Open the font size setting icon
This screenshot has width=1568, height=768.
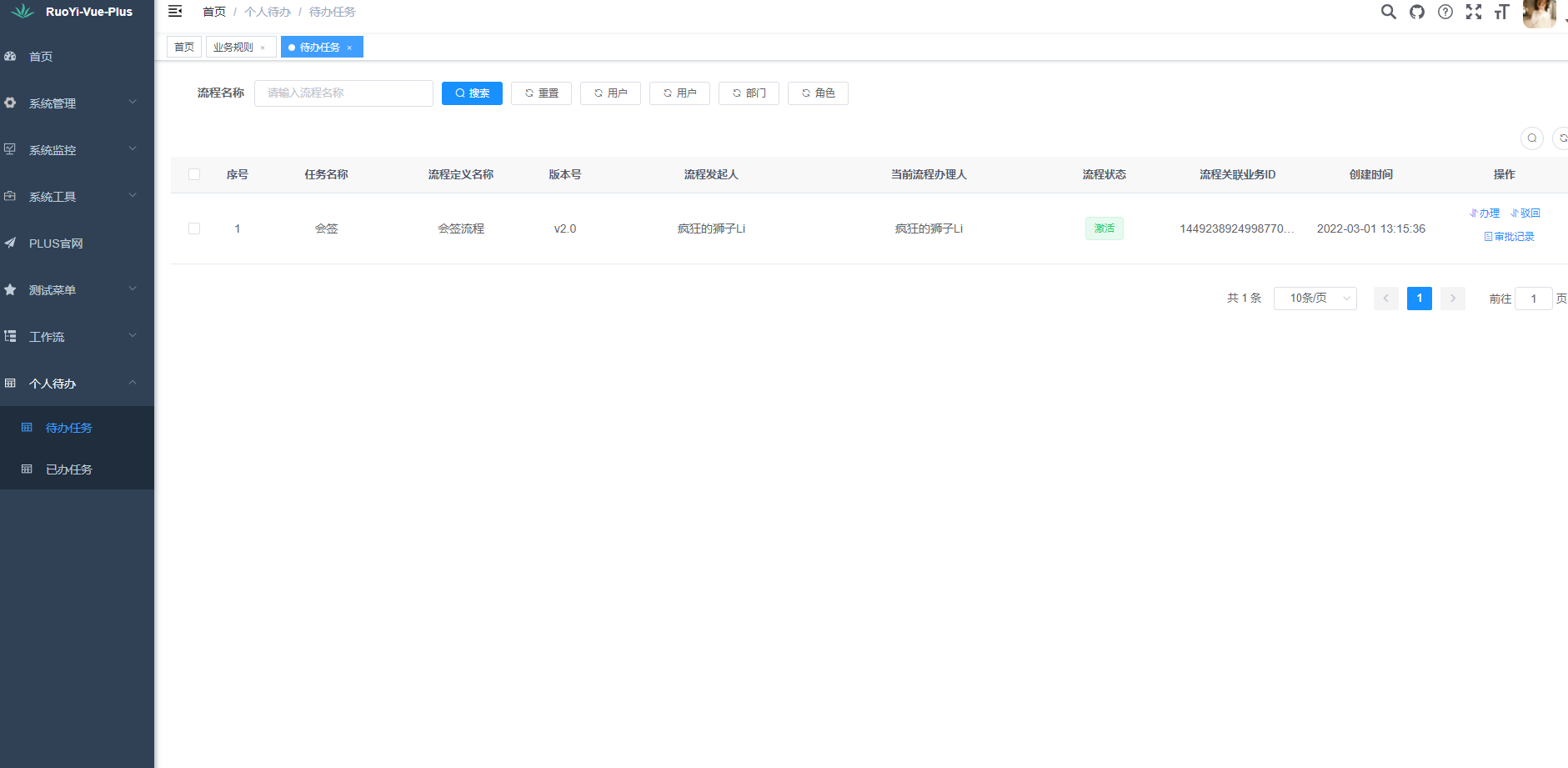pyautogui.click(x=1502, y=12)
